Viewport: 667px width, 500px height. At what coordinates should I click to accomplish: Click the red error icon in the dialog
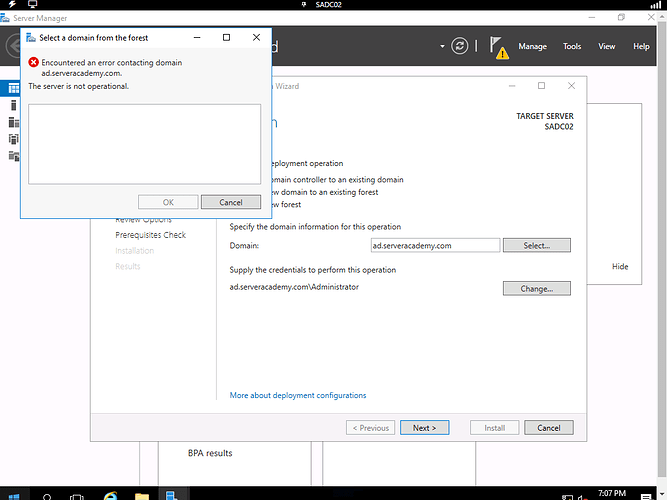coord(33,63)
